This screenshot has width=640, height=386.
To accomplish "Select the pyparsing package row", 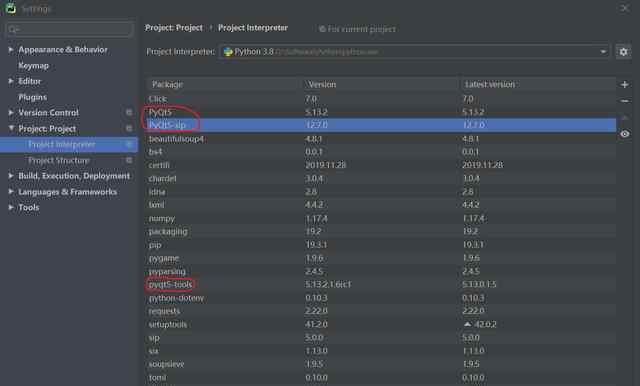I will (381, 271).
